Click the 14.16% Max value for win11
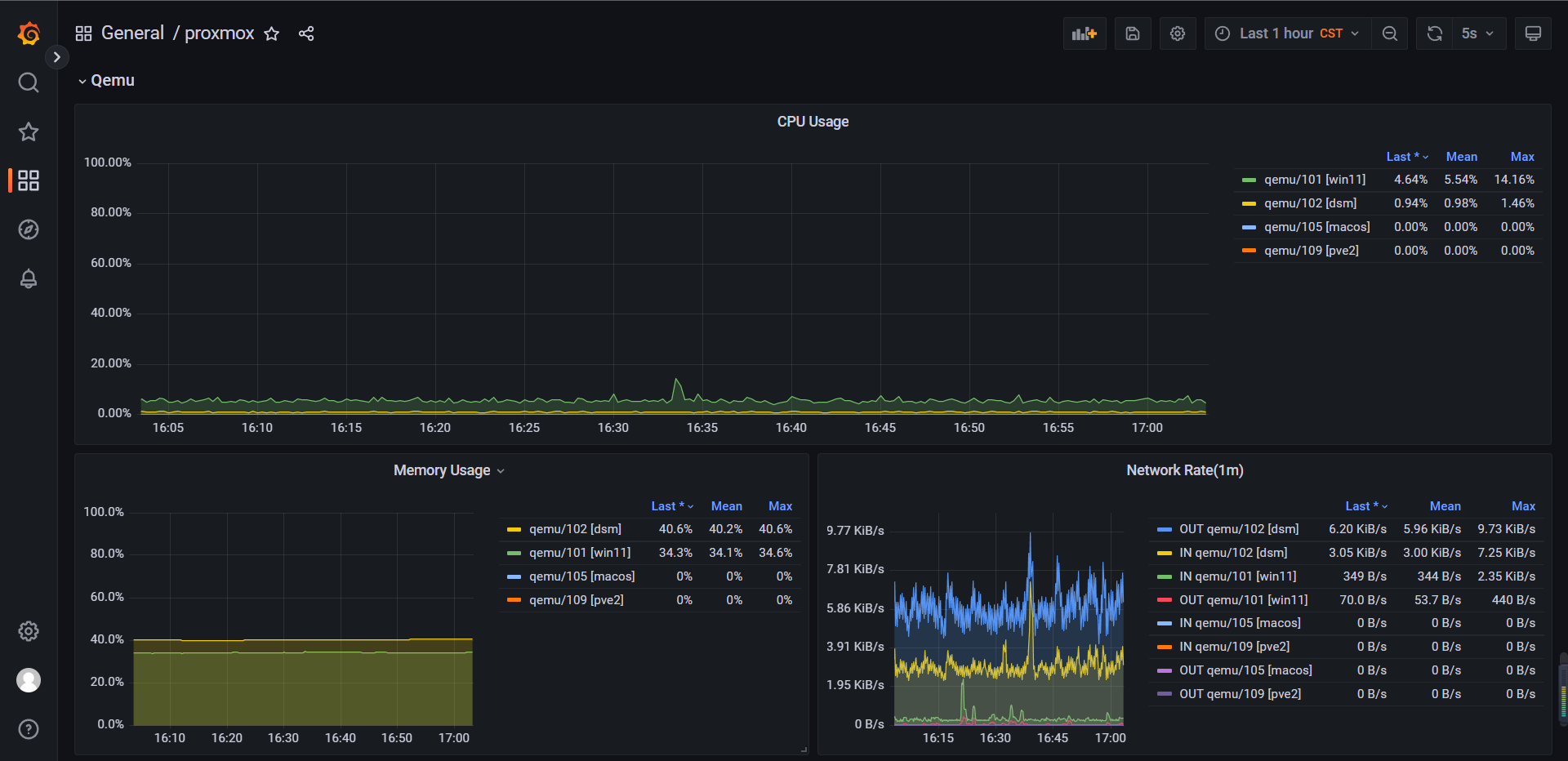This screenshot has width=1568, height=761. tap(1514, 180)
